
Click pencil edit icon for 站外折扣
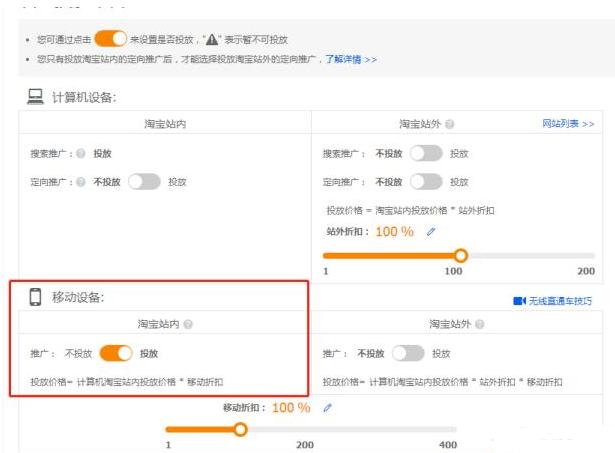tap(431, 231)
